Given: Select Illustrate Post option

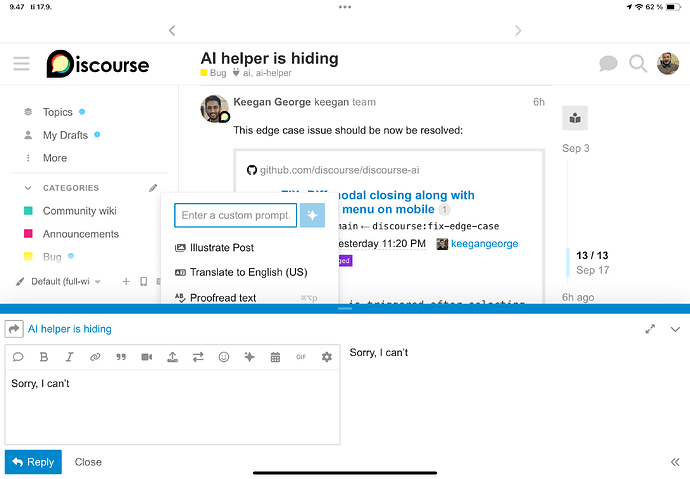Looking at the screenshot, I should pos(214,248).
